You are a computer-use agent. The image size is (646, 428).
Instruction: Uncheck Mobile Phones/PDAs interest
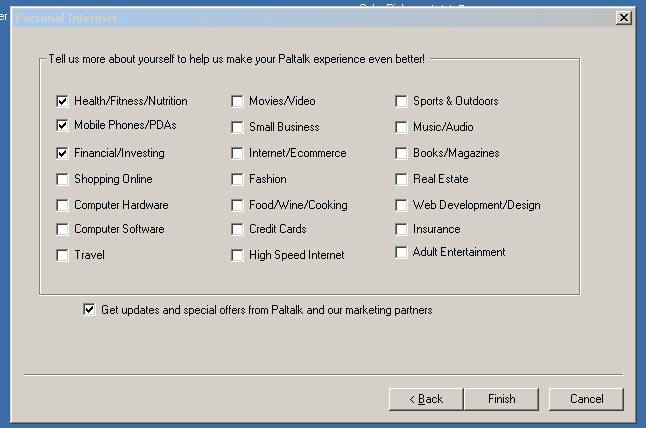pyautogui.click(x=62, y=125)
